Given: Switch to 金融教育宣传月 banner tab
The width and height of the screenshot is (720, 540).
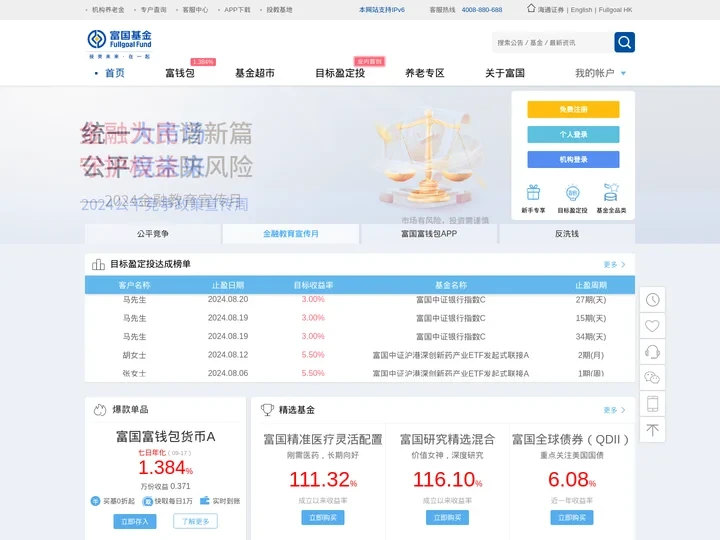Looking at the screenshot, I should click(291, 234).
